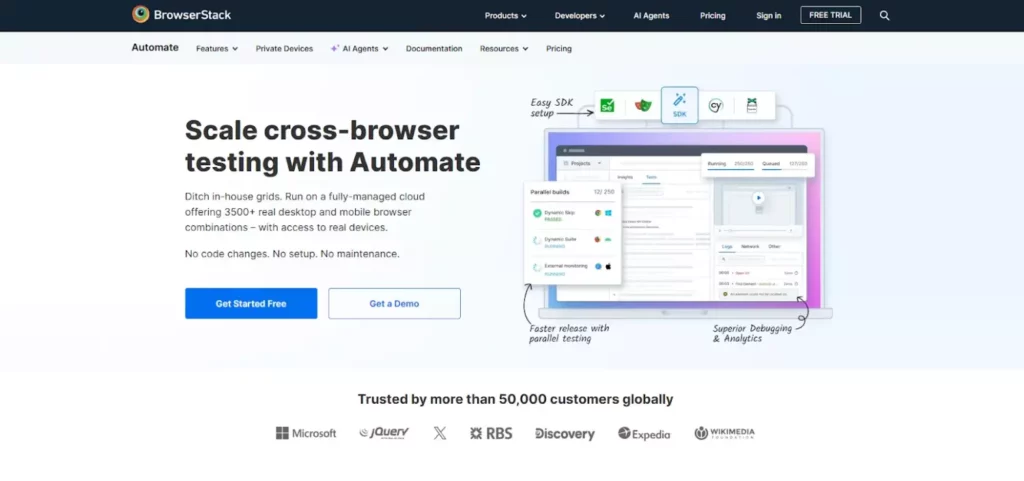Open Pricing in Automate subnav
The height and width of the screenshot is (481, 1024).
click(559, 48)
